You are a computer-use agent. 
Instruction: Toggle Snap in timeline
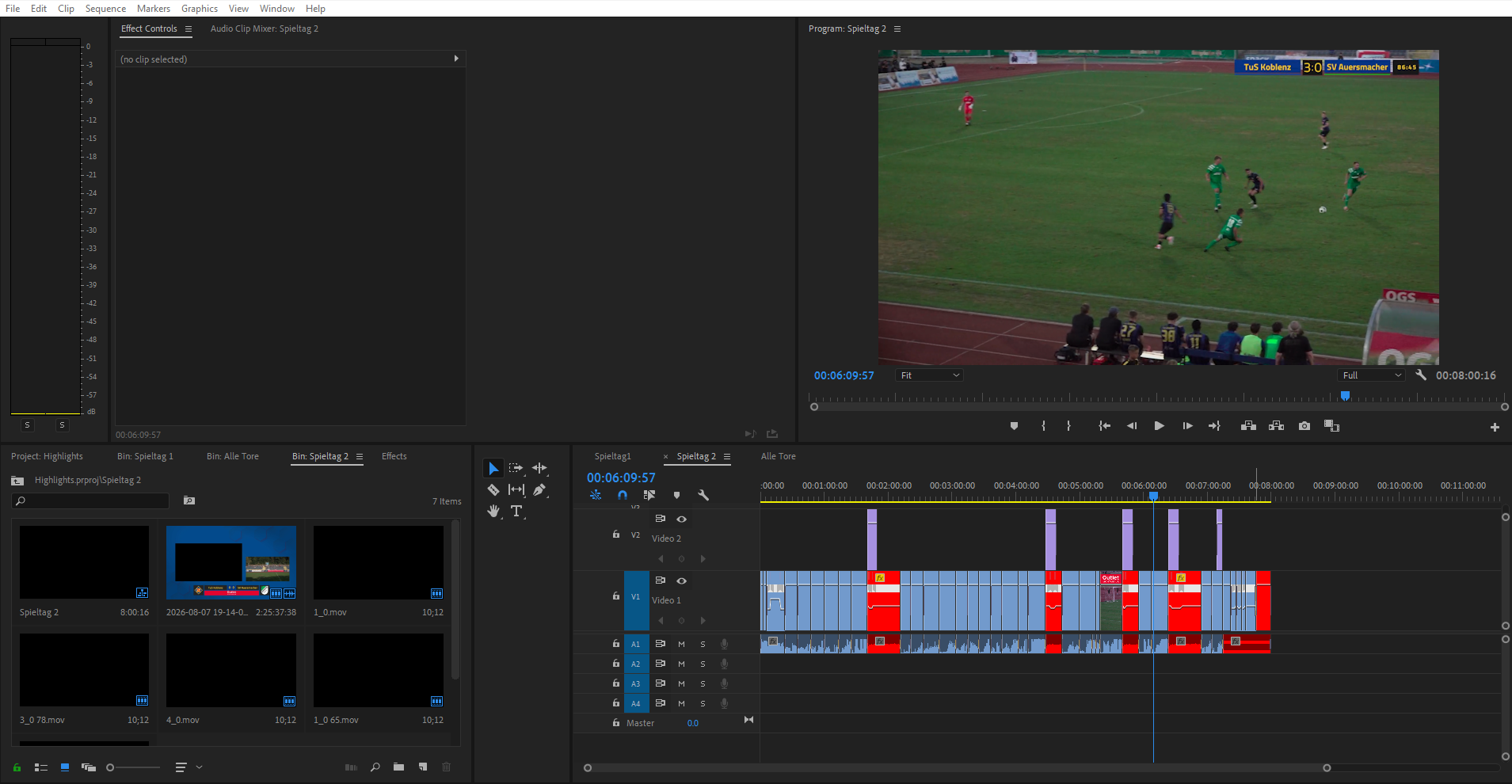click(622, 495)
